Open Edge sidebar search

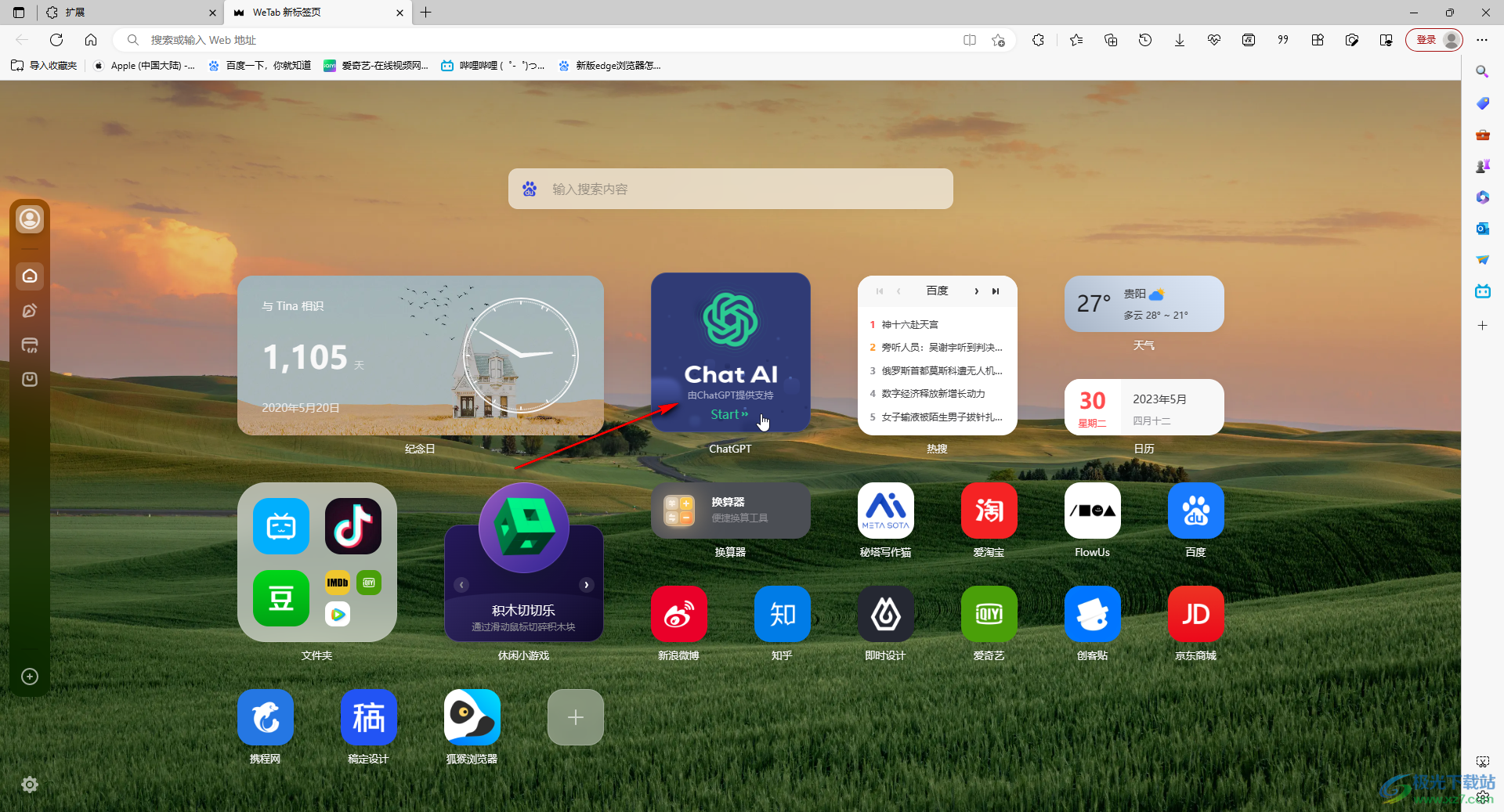1482,72
